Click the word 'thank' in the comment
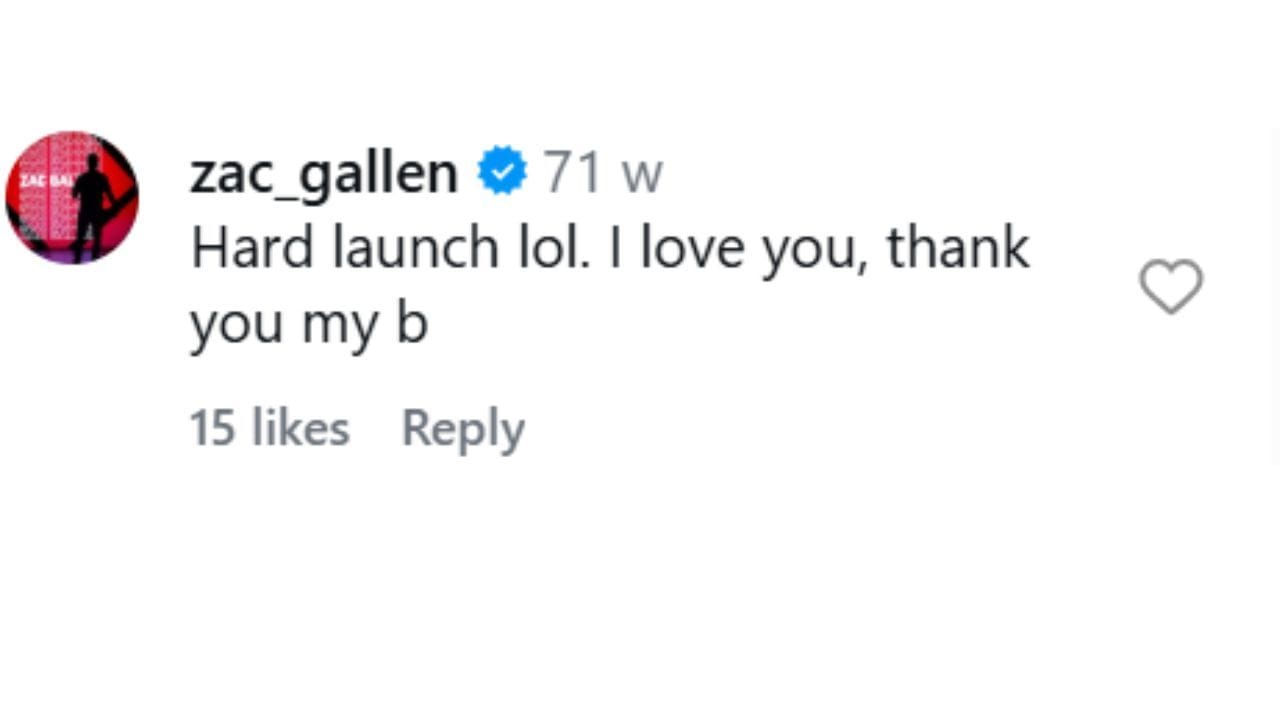This screenshot has height=720, width=1280. 958,248
